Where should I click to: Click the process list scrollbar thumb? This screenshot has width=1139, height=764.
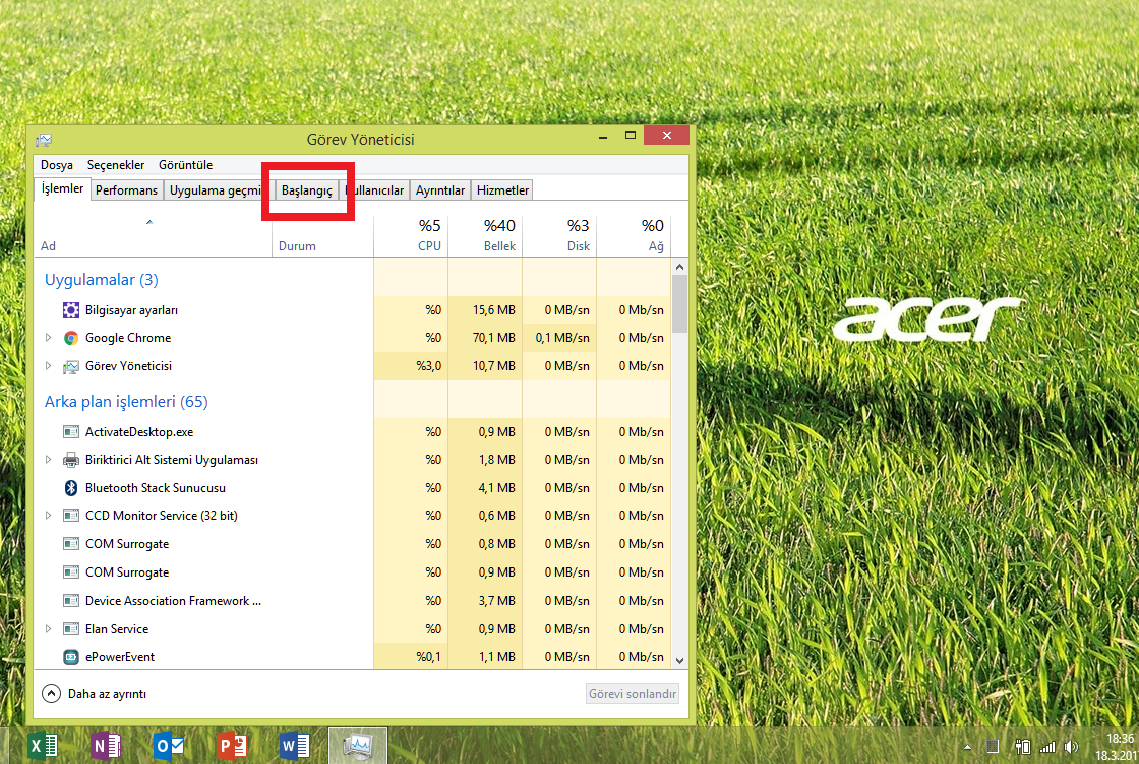pyautogui.click(x=680, y=304)
